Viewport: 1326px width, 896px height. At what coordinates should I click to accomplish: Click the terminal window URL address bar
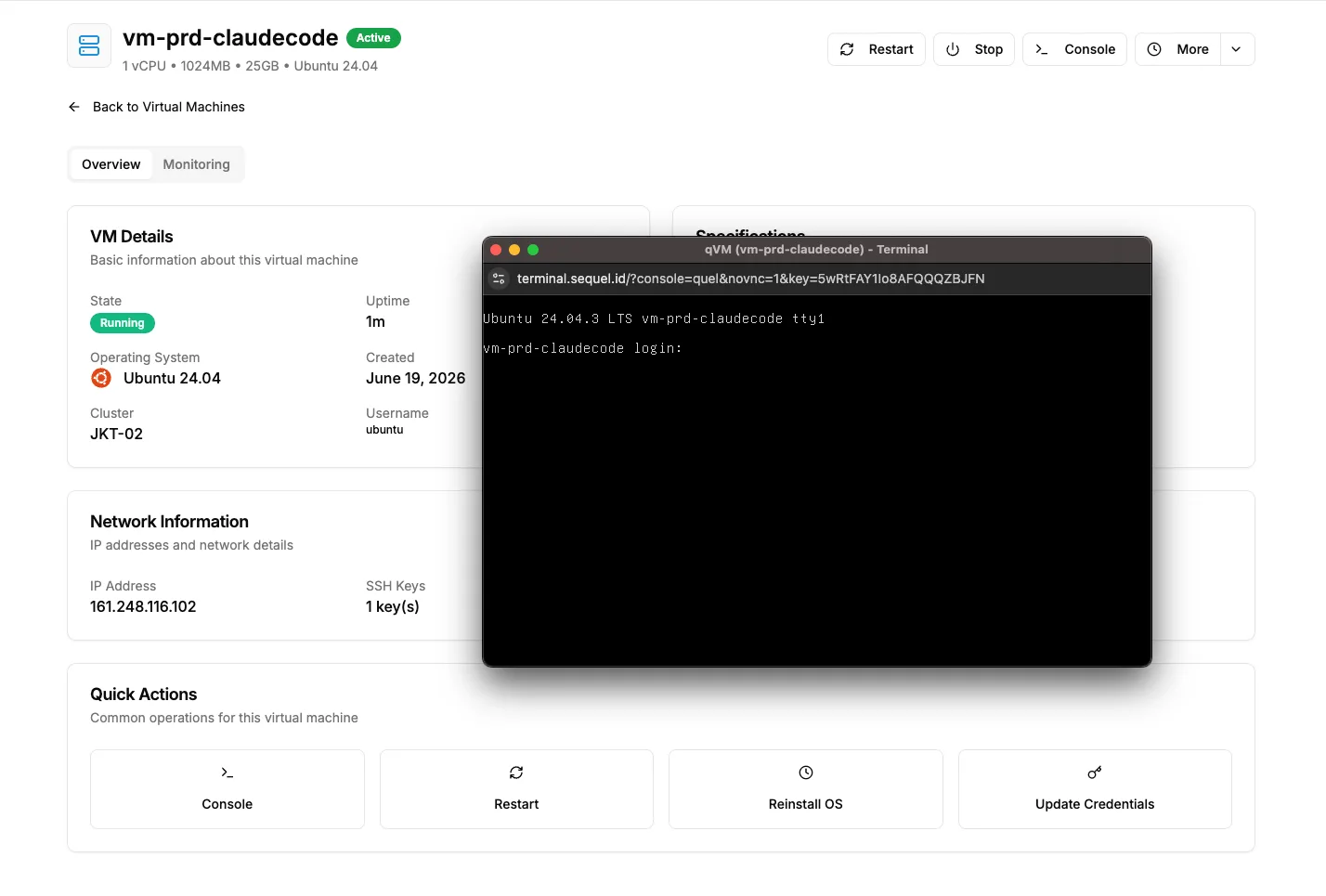pyautogui.click(x=750, y=279)
